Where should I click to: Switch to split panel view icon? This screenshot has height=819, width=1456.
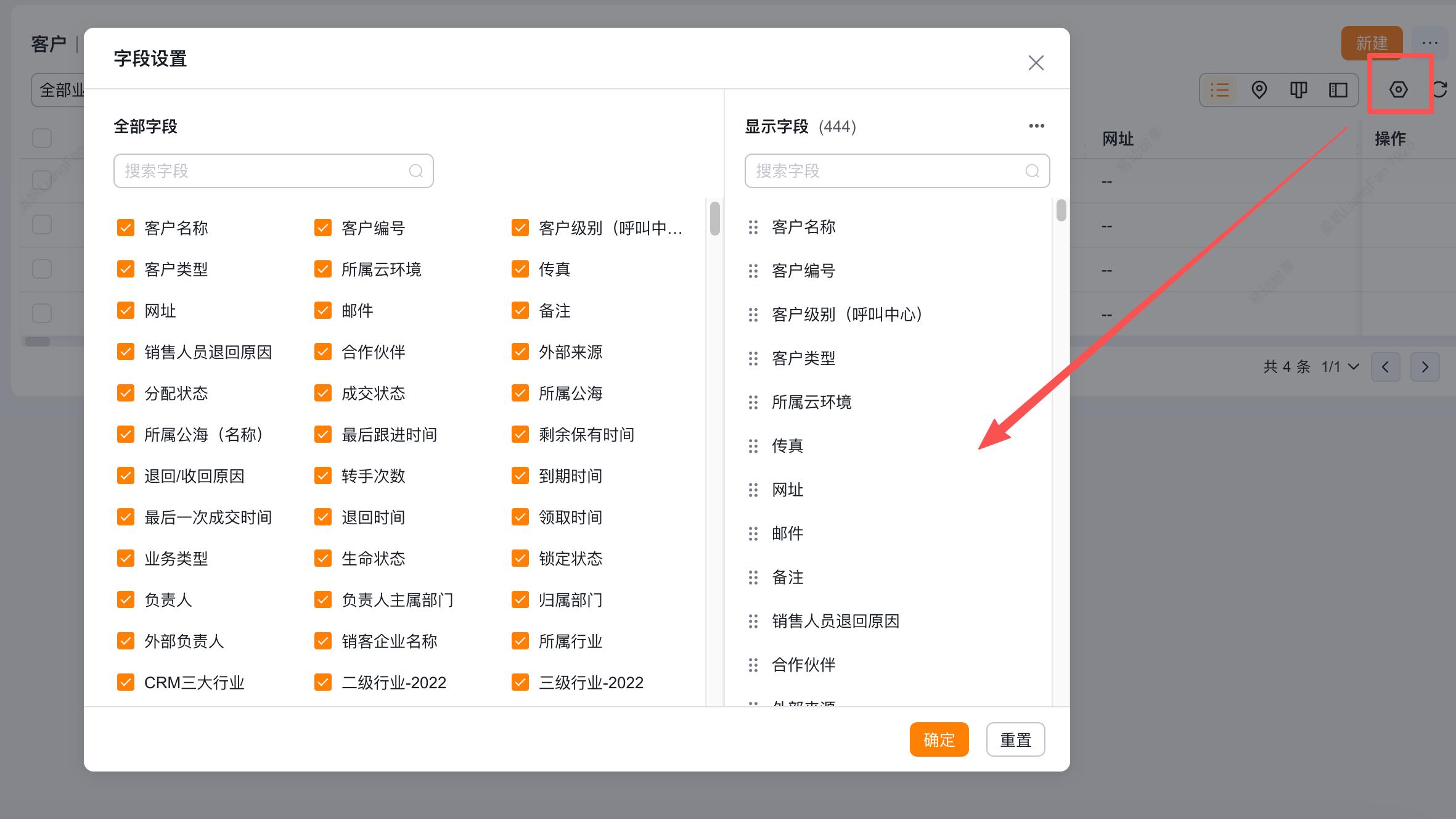tap(1338, 90)
